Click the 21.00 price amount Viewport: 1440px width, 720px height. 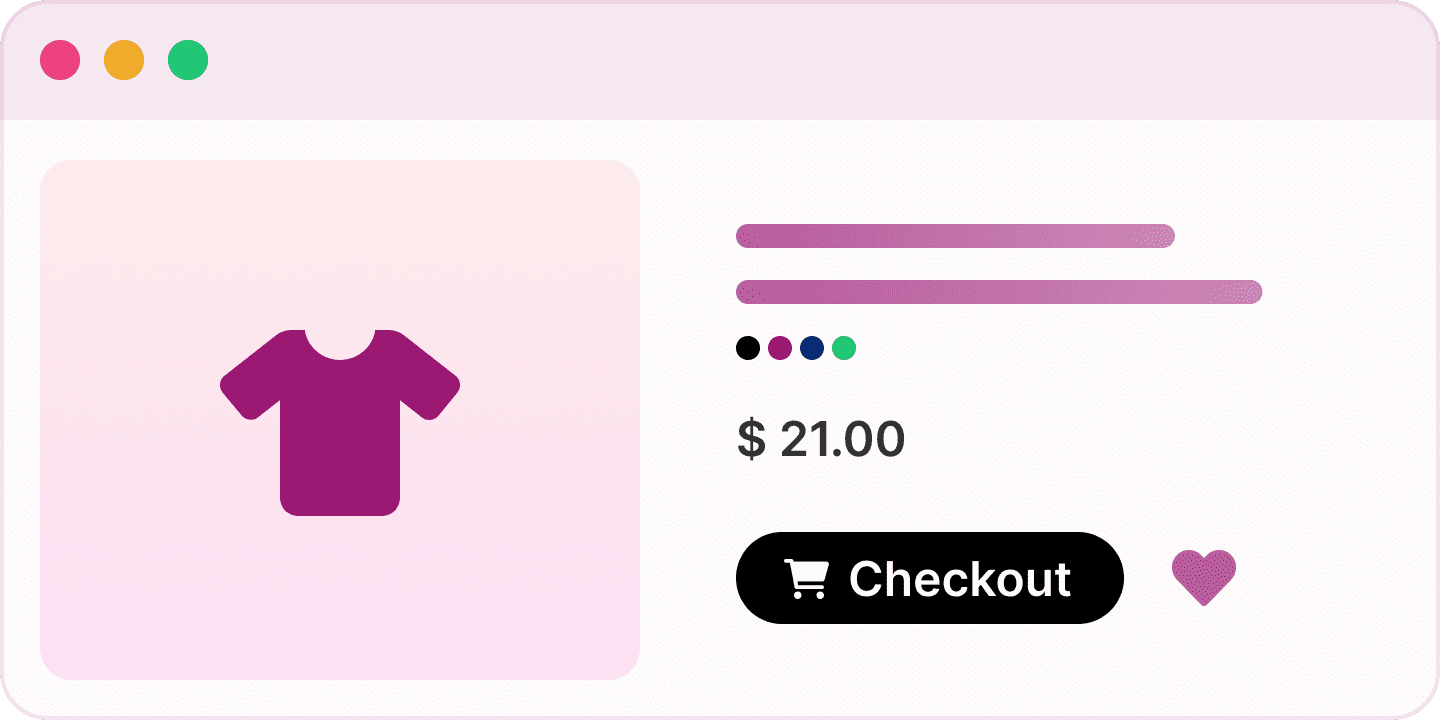842,440
